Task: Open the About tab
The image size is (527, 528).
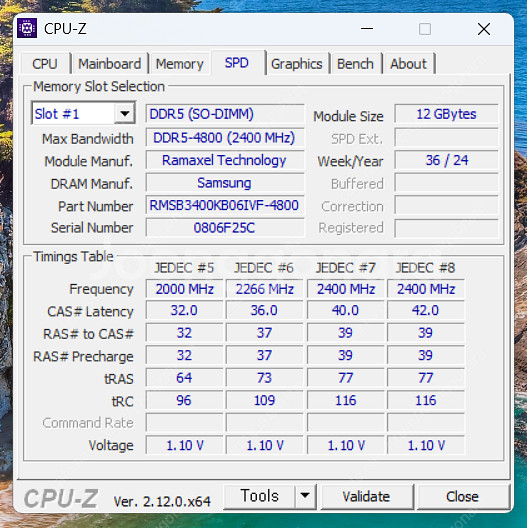Action: click(408, 64)
